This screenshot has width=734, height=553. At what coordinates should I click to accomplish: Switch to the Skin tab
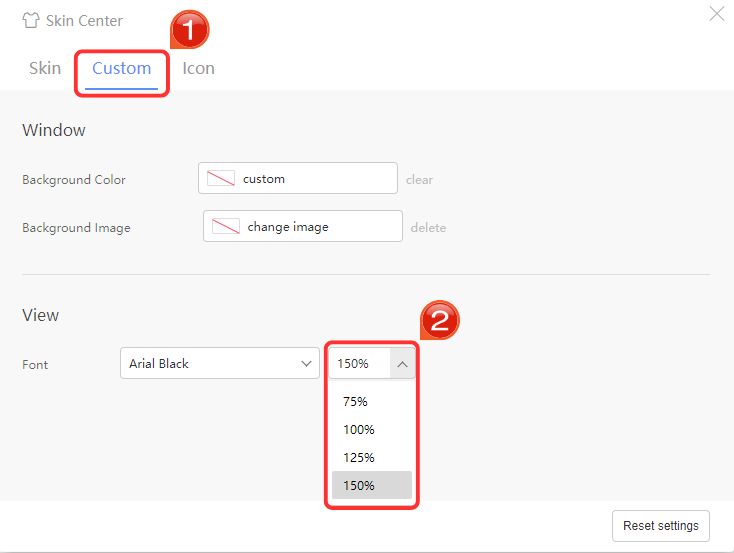pyautogui.click(x=45, y=68)
